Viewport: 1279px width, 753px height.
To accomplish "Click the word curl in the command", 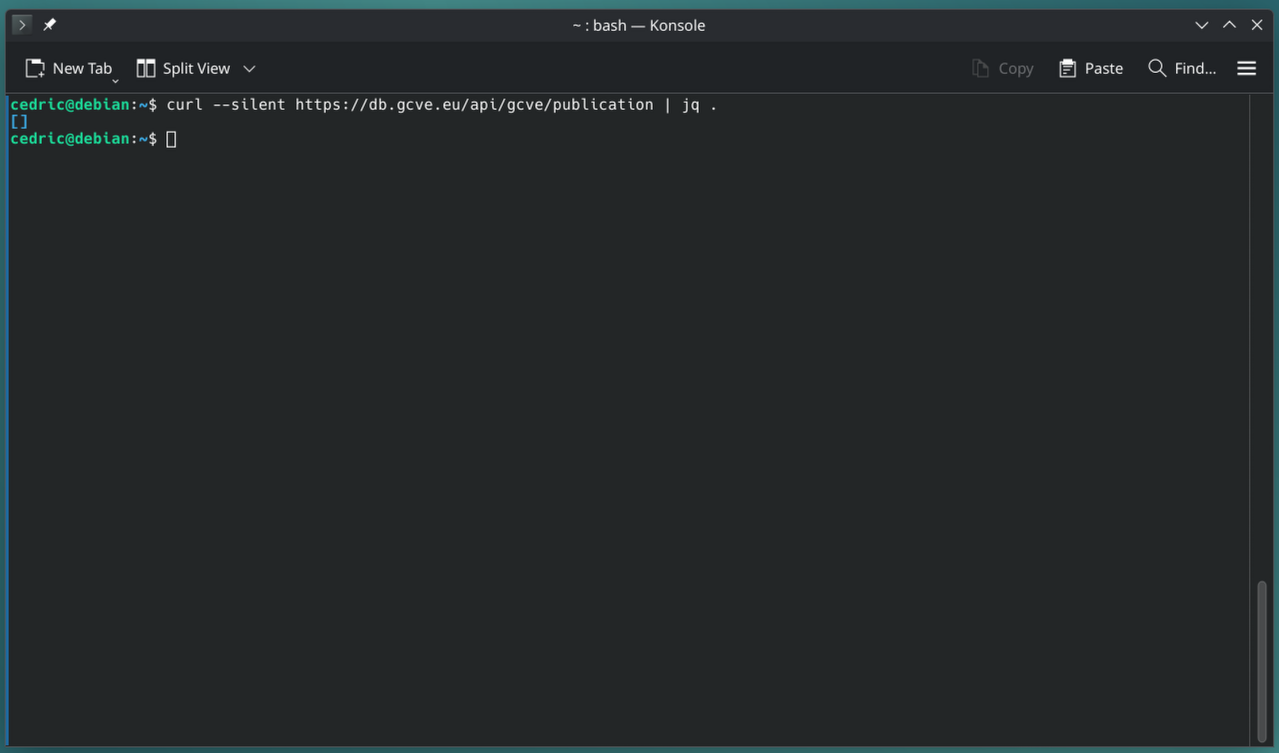I will coord(184,105).
